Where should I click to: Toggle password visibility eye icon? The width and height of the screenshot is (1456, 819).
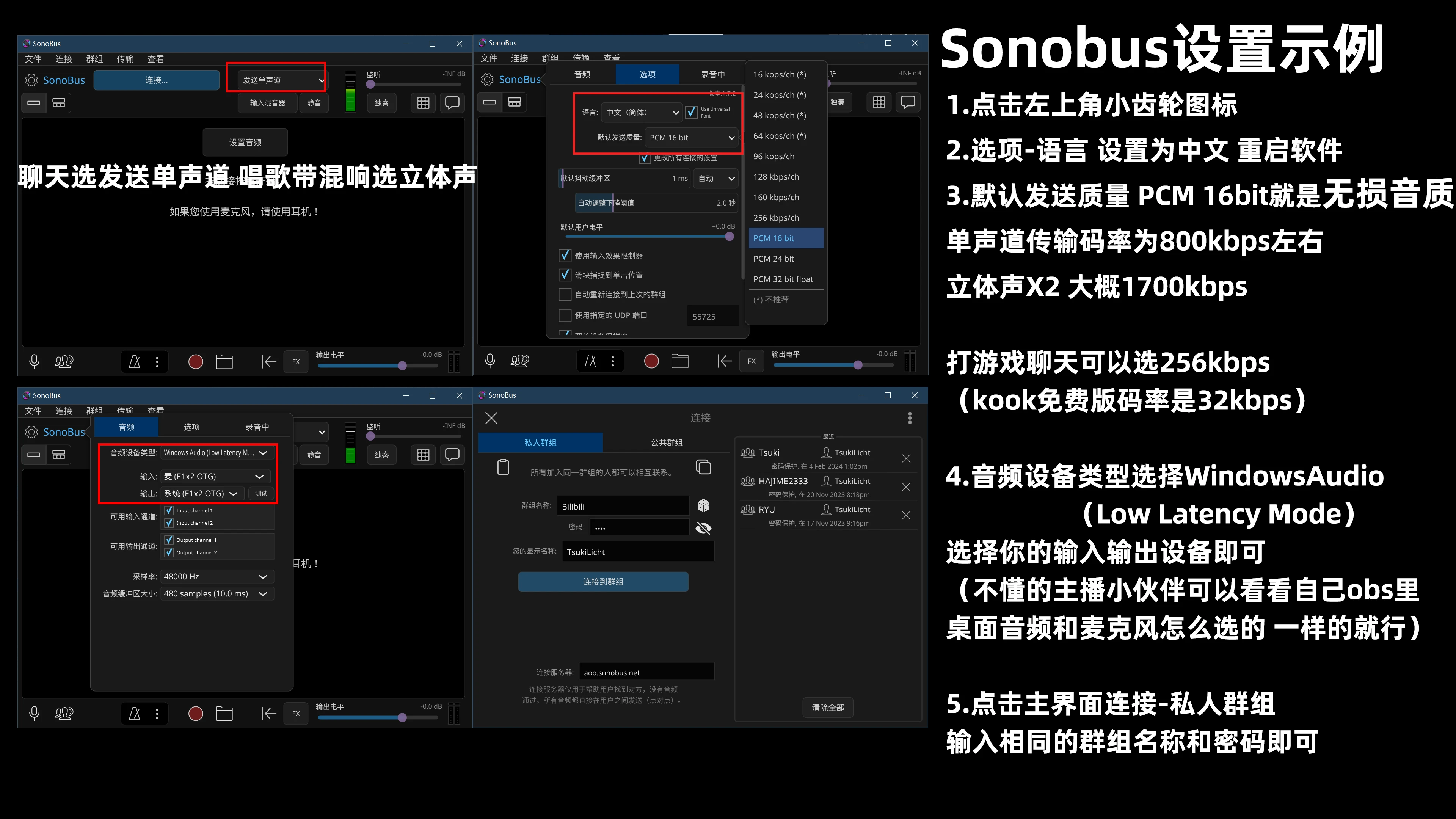[x=703, y=528]
